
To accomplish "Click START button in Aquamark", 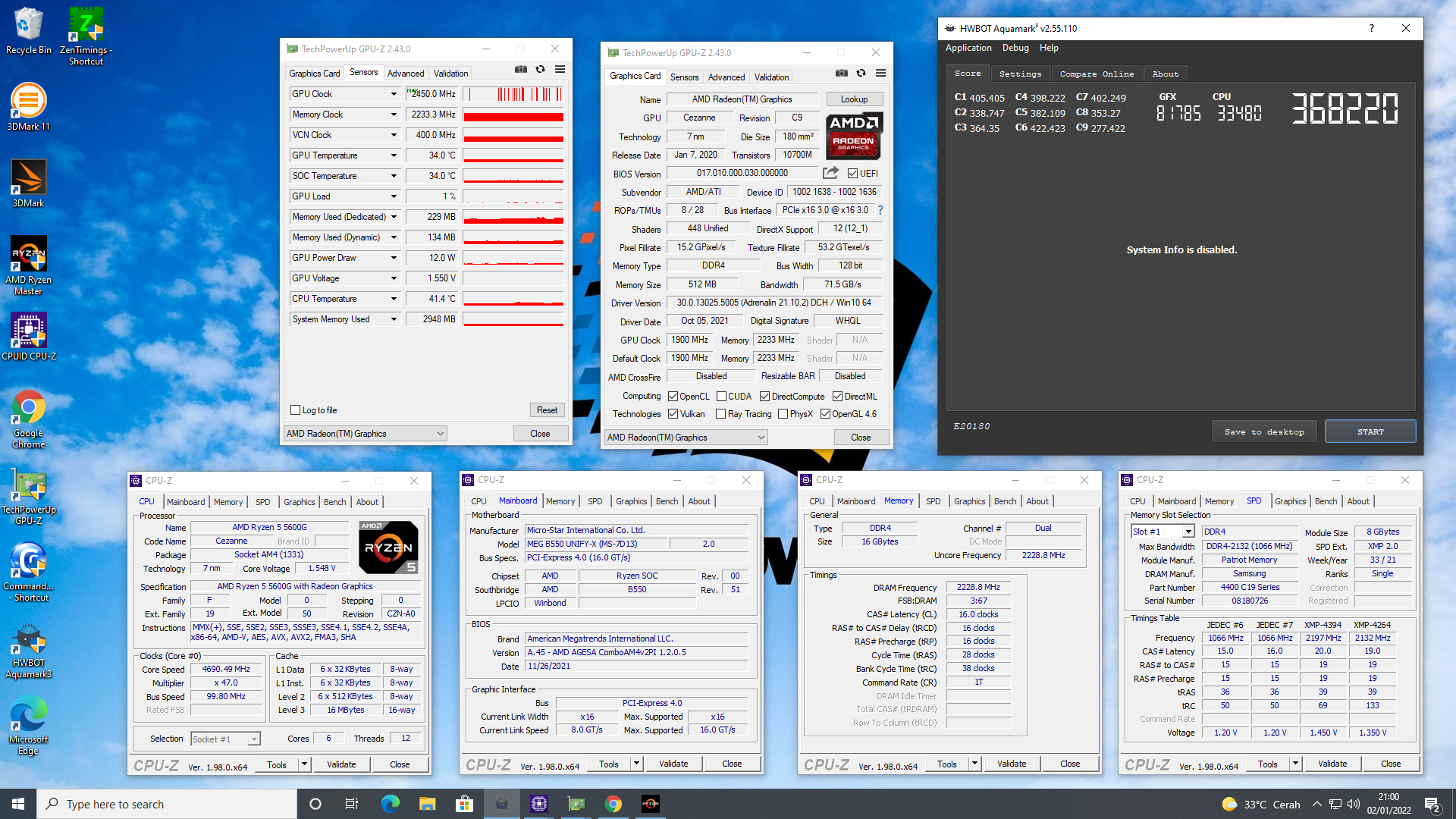I will 1370,431.
